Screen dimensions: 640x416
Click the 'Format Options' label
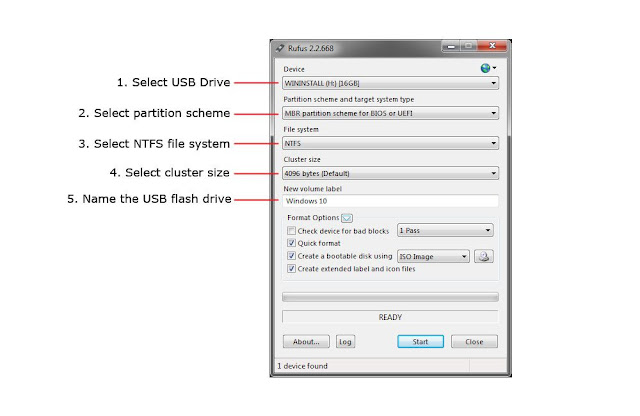click(313, 218)
